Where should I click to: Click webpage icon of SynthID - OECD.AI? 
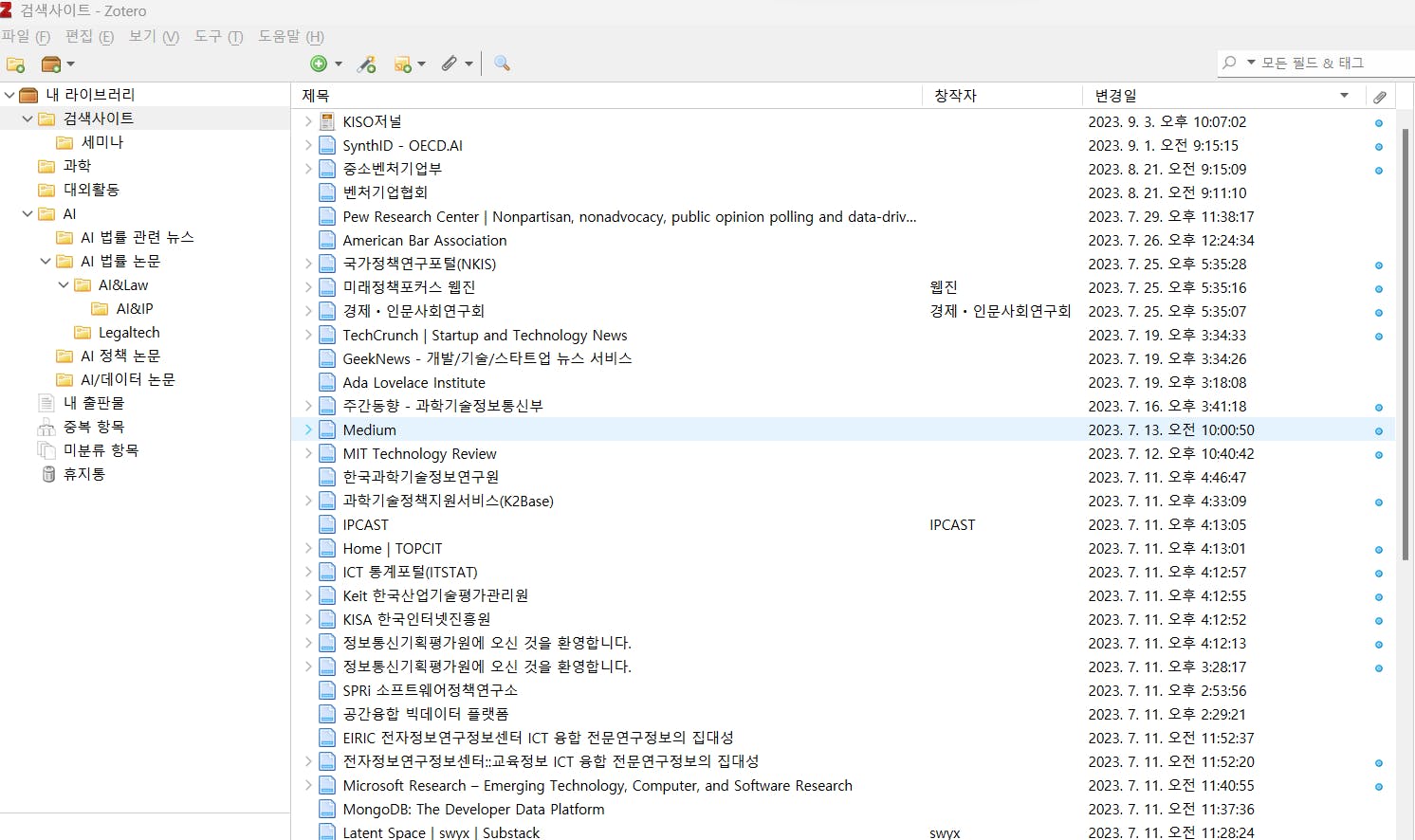[x=327, y=145]
